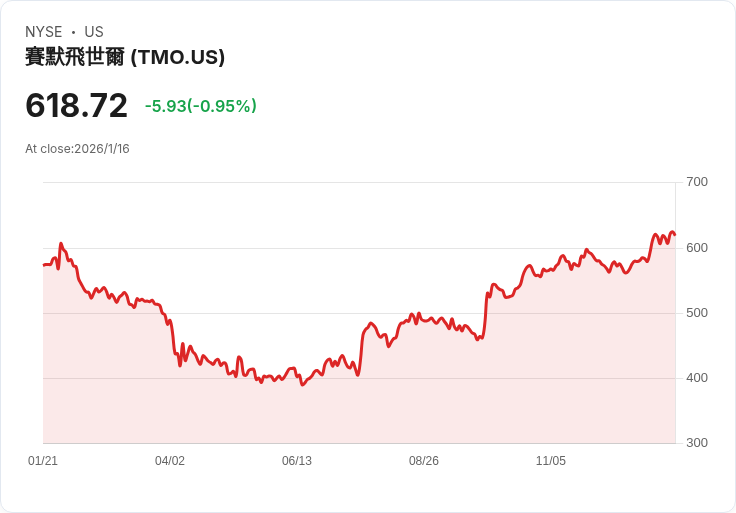Open the 賽默飛世爾 (TMO.US) stock title
The image size is (736, 513).
(x=125, y=58)
